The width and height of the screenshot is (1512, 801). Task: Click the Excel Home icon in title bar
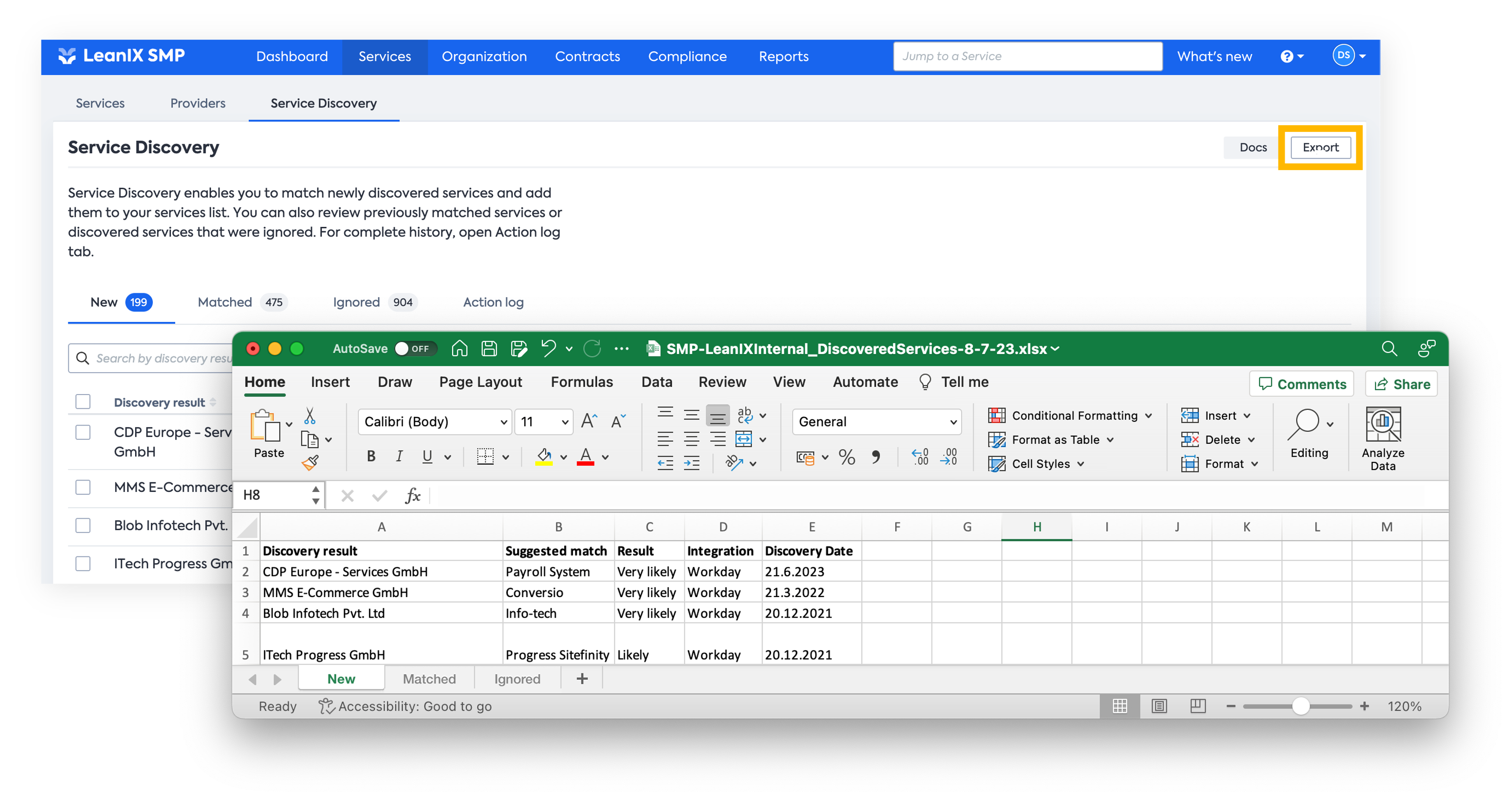tap(460, 349)
